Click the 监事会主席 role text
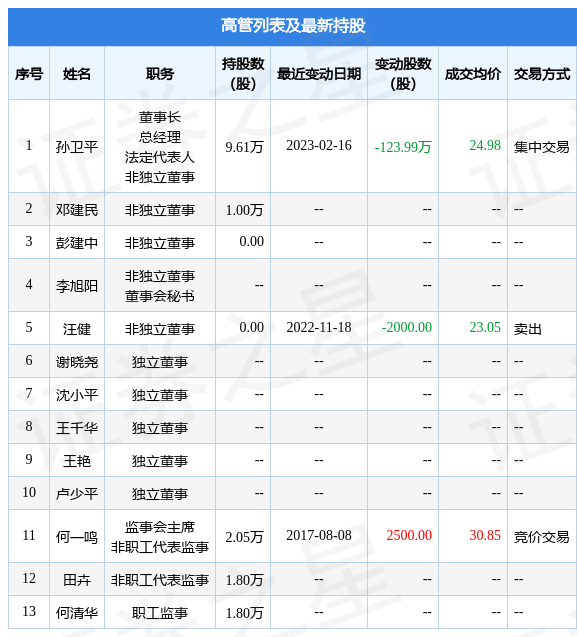The width and height of the screenshot is (577, 637). point(160,527)
